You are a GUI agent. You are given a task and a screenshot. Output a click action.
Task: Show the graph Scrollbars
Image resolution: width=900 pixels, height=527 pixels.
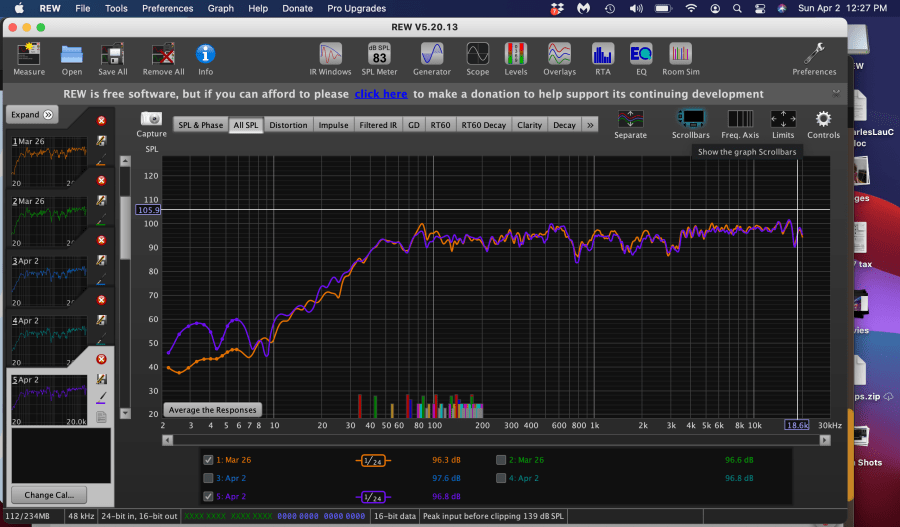coord(690,124)
